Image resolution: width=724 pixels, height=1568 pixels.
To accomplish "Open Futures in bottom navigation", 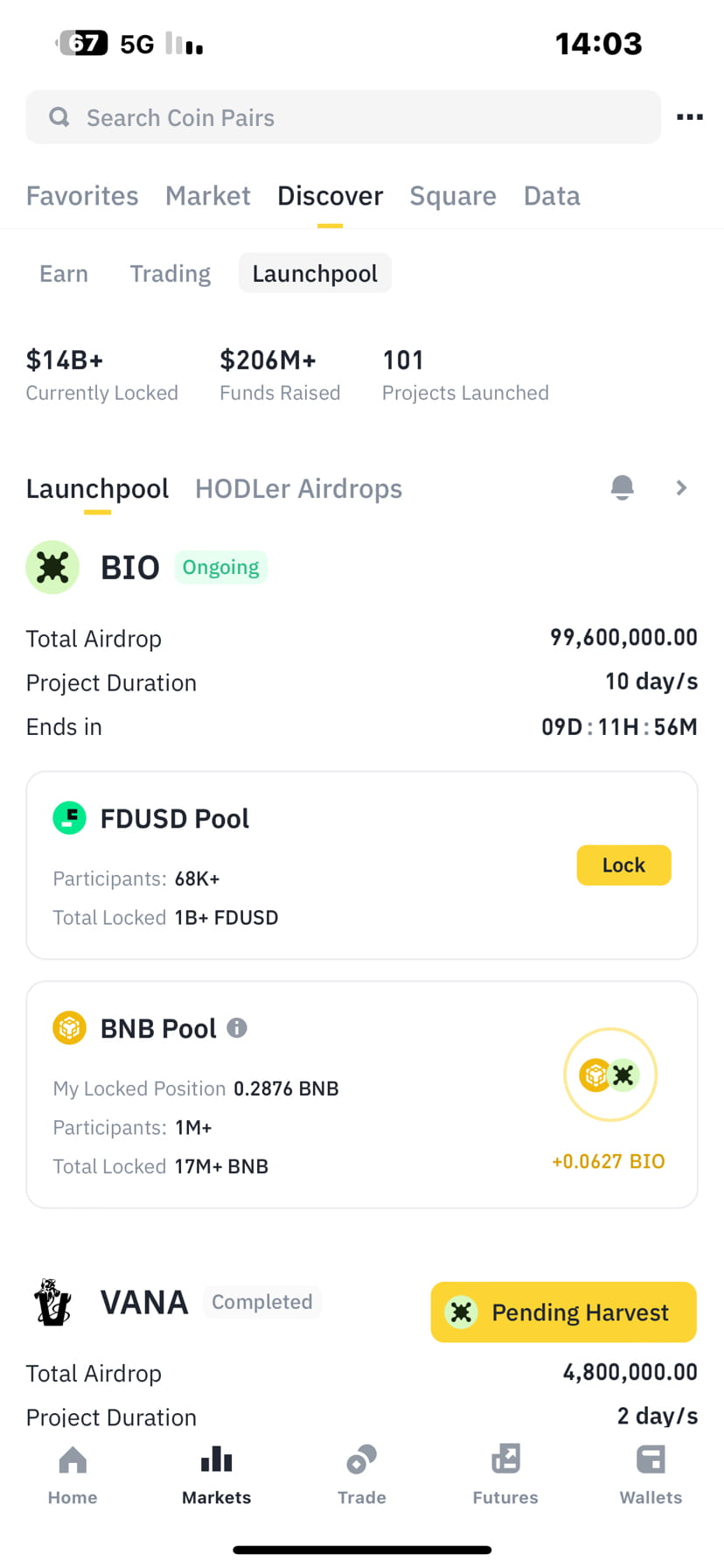I will point(505,1475).
